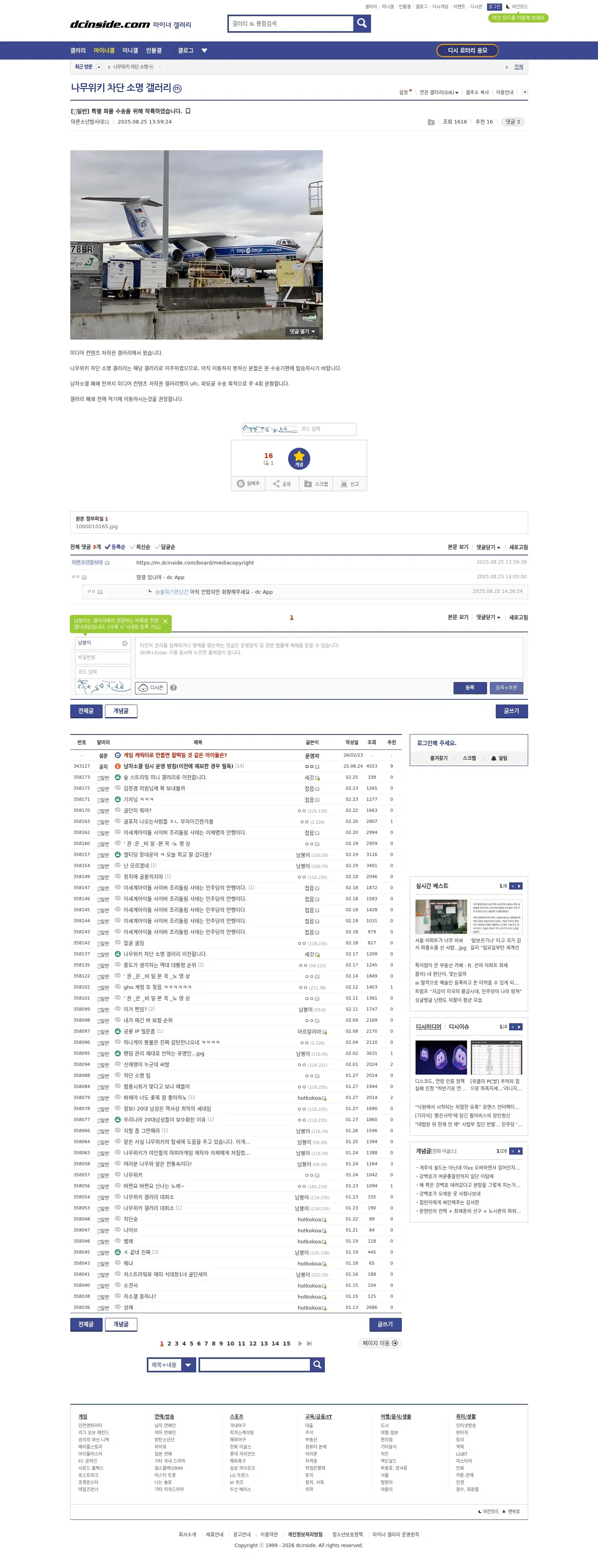The height and width of the screenshot is (1568, 598).
Task: Click the gallery title circled m icon
Action: [x=177, y=89]
